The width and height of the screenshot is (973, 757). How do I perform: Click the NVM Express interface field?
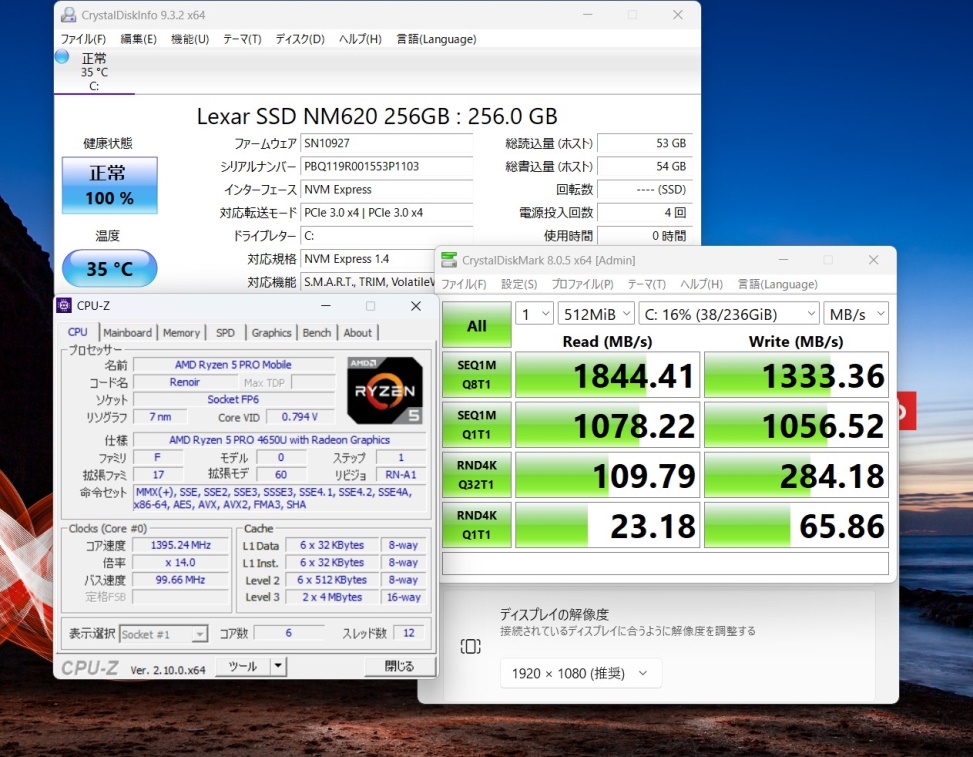[386, 189]
